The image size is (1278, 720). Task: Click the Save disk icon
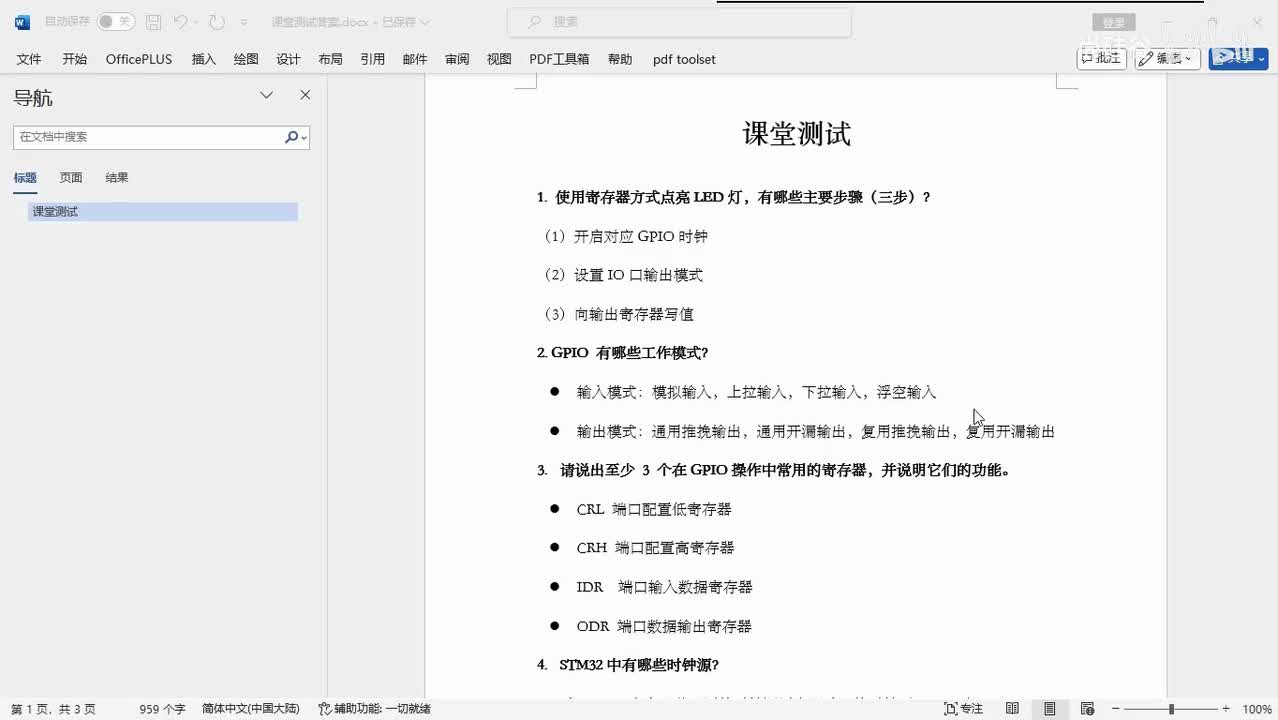(153, 21)
